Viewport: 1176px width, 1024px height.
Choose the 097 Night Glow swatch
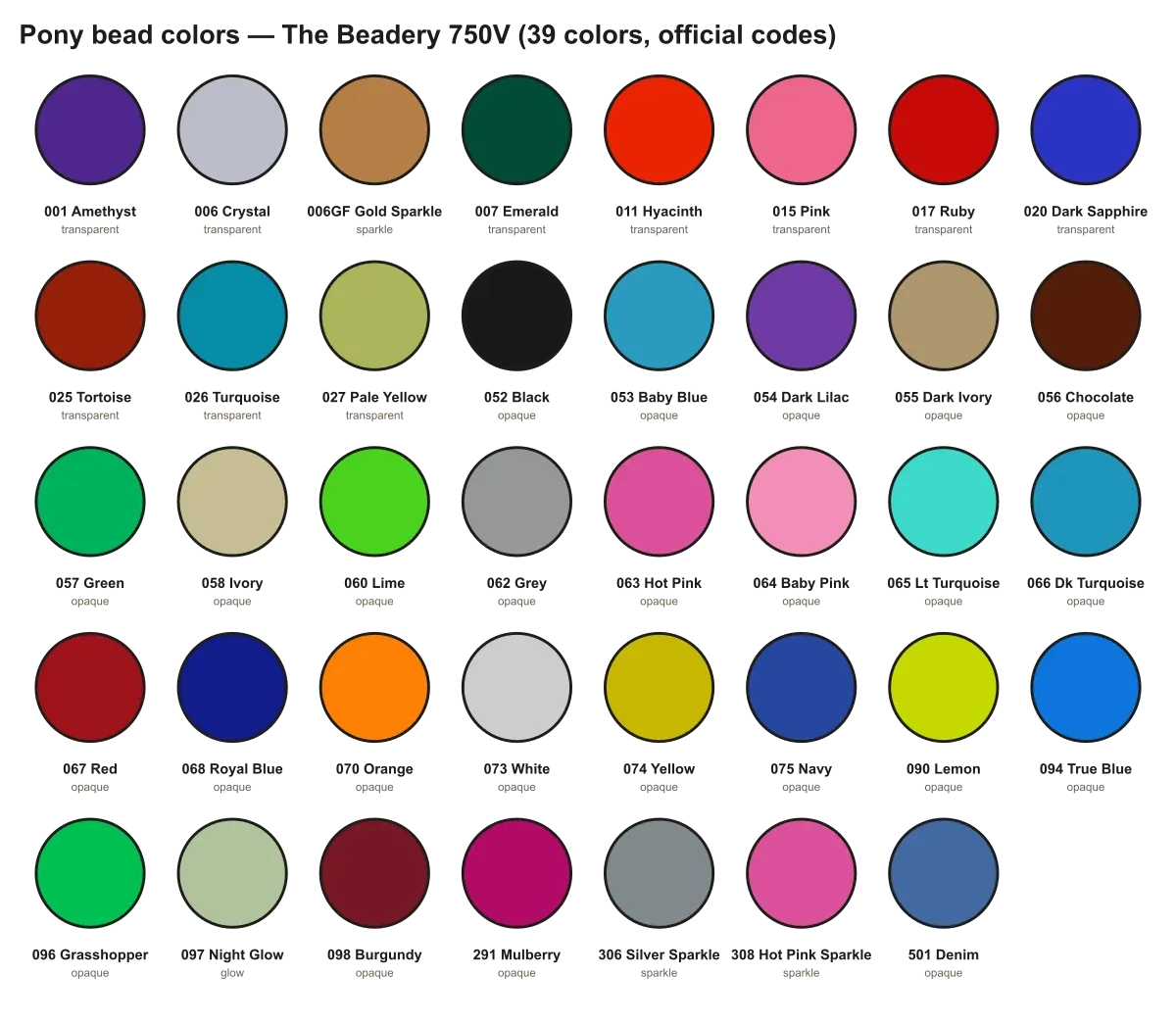(232, 874)
